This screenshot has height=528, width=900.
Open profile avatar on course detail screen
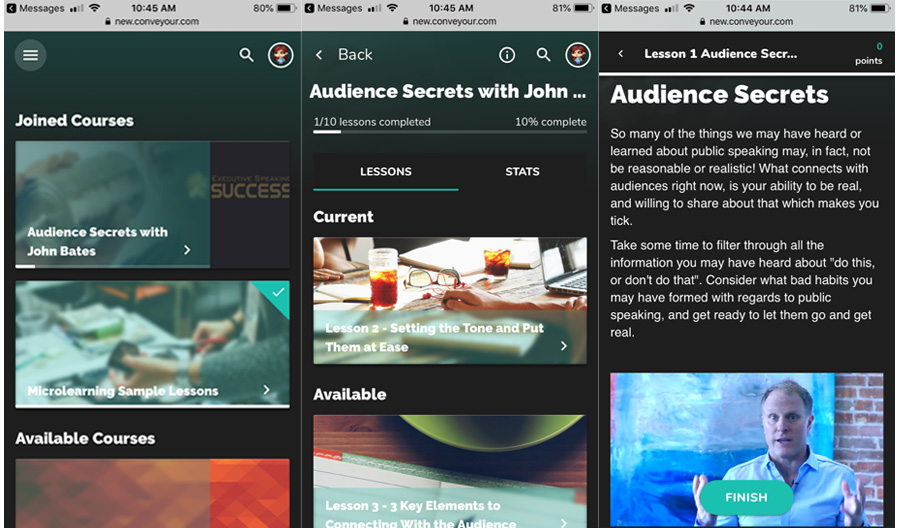click(578, 55)
